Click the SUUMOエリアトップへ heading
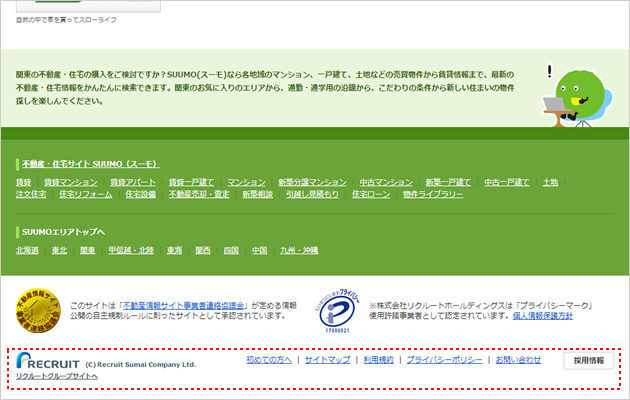 pyautogui.click(x=63, y=232)
